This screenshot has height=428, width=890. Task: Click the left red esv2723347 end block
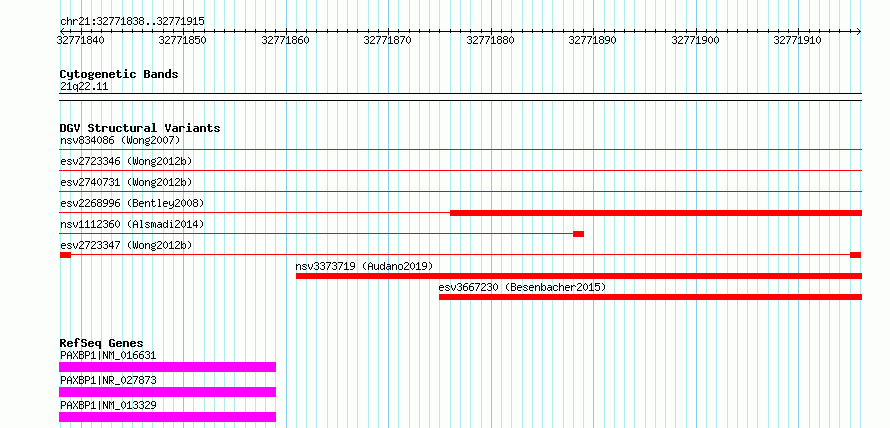pos(65,255)
